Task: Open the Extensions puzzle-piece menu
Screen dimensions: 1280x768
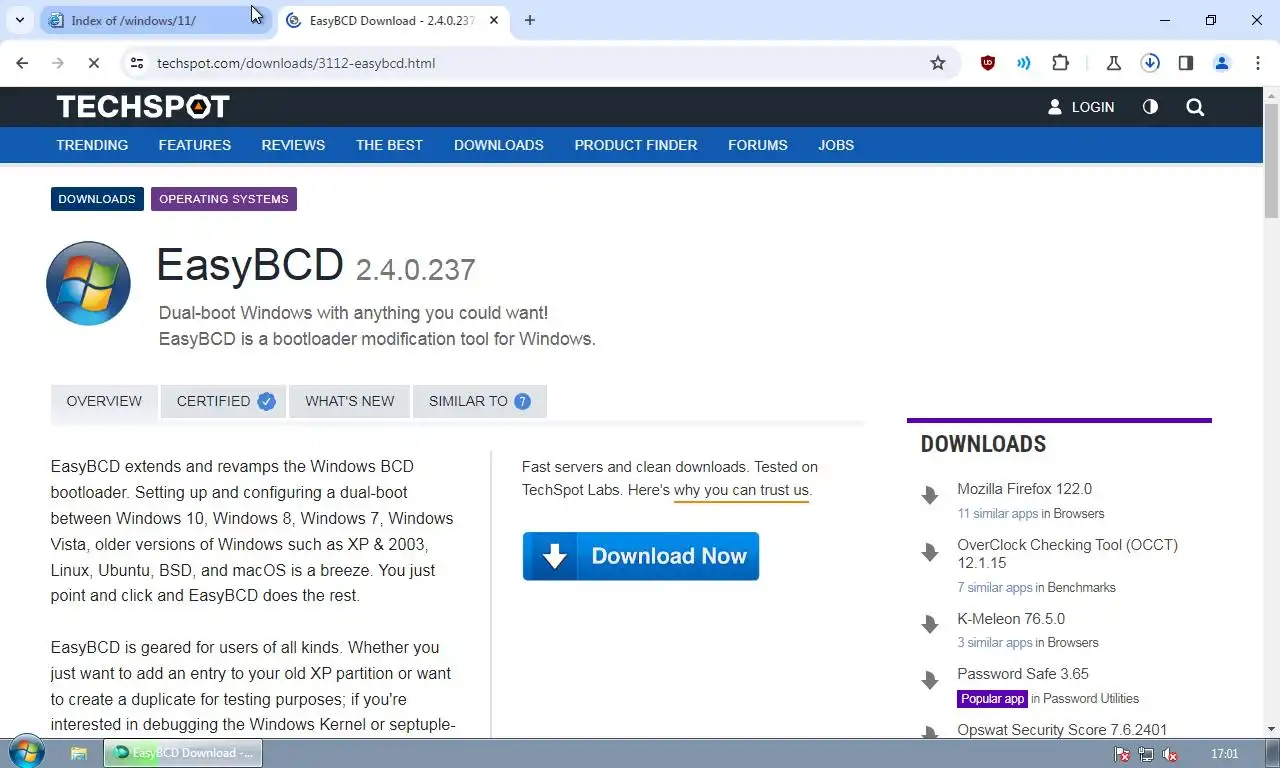Action: pos(1060,63)
